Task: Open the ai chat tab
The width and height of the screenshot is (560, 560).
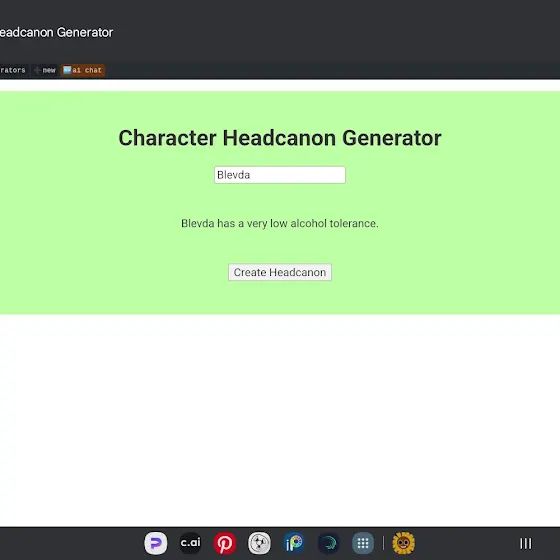Action: click(x=83, y=70)
